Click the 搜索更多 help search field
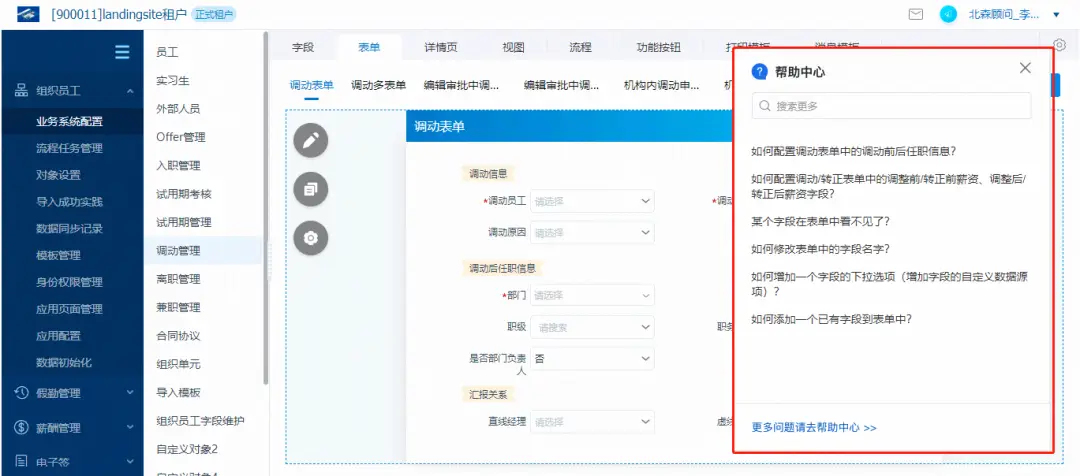The width and height of the screenshot is (1080, 476). coord(891,106)
